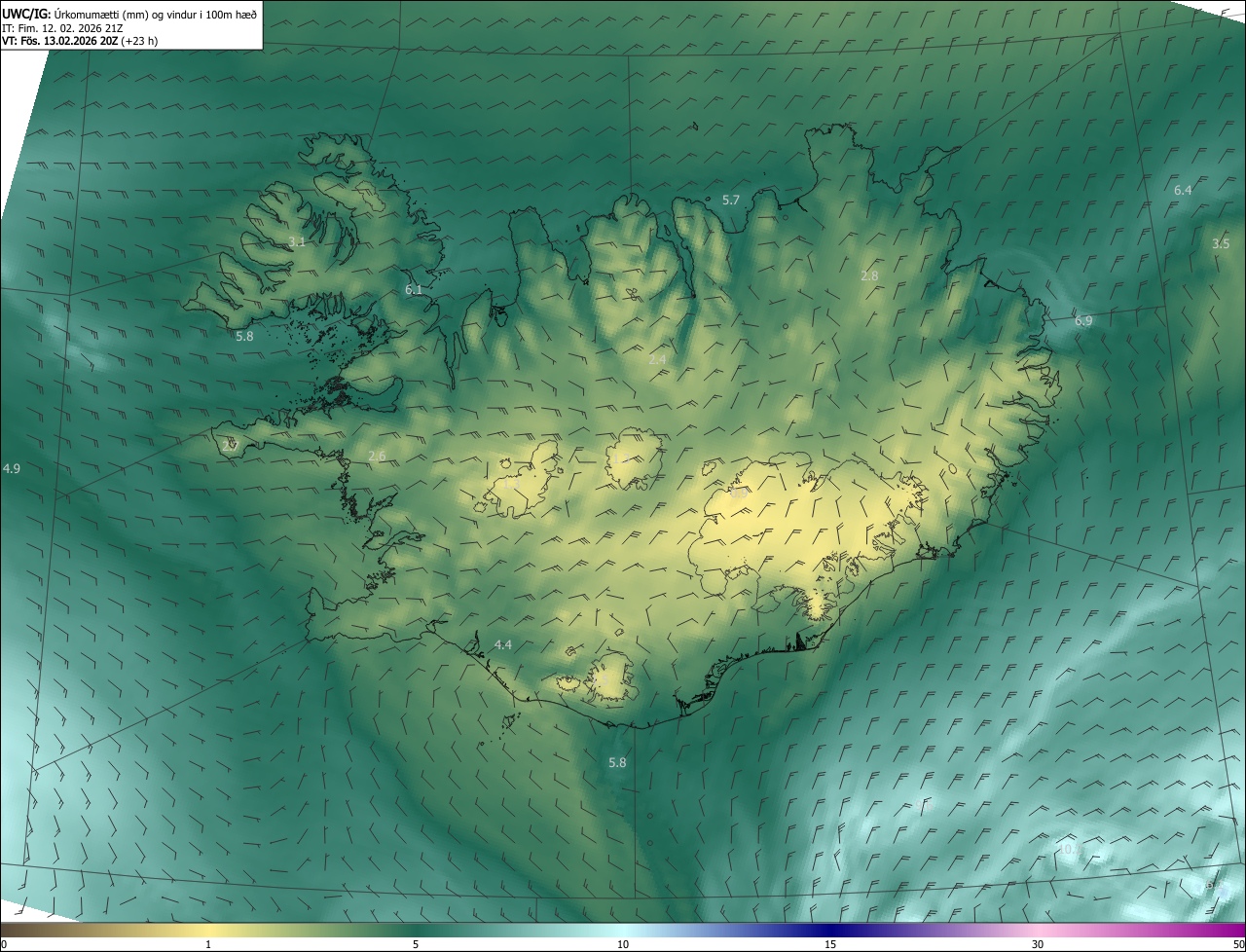Click the 4.4 value in southwest Iceland
The height and width of the screenshot is (952, 1246).
(503, 644)
